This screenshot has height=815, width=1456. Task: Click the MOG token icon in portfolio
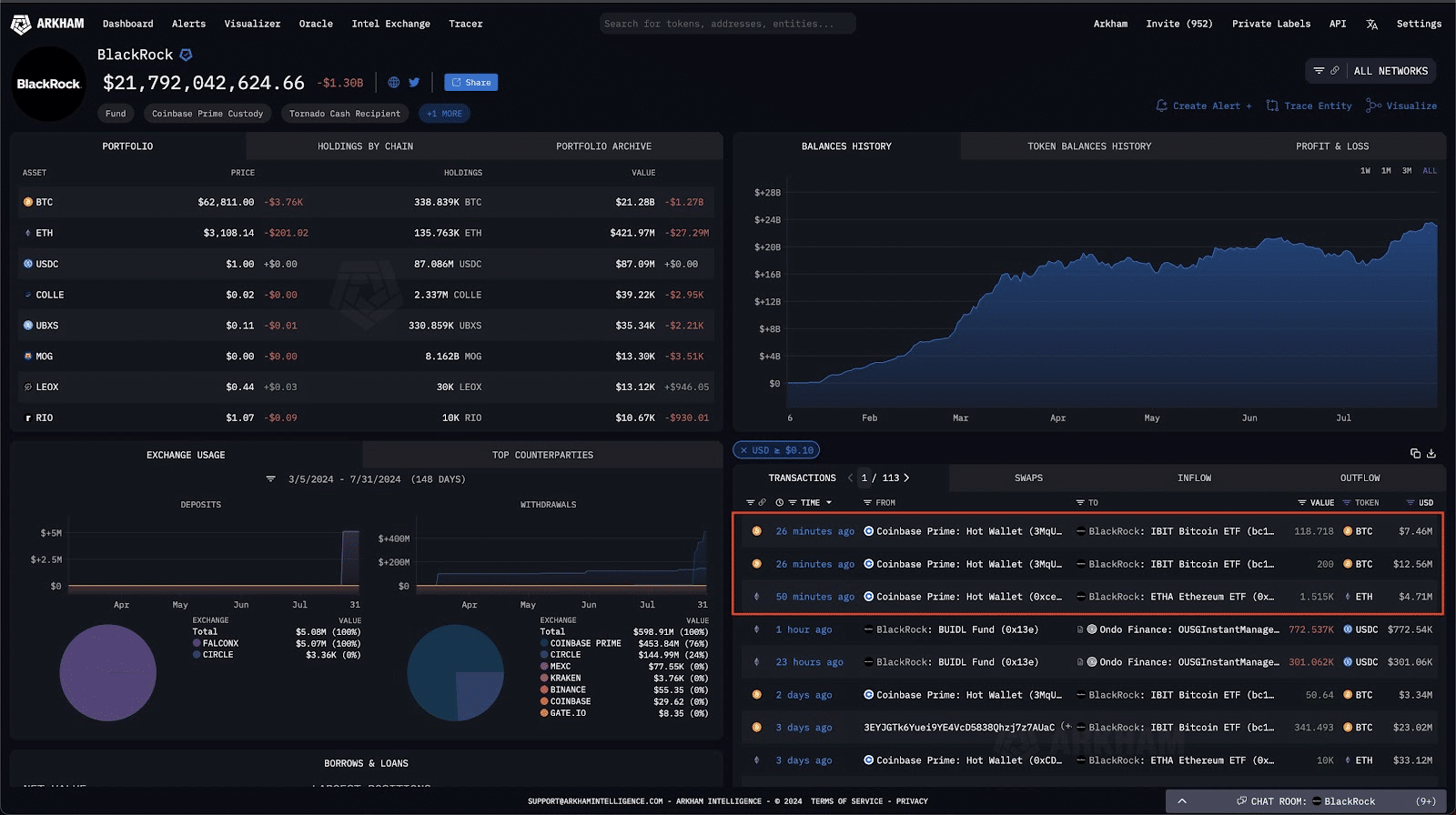(28, 357)
